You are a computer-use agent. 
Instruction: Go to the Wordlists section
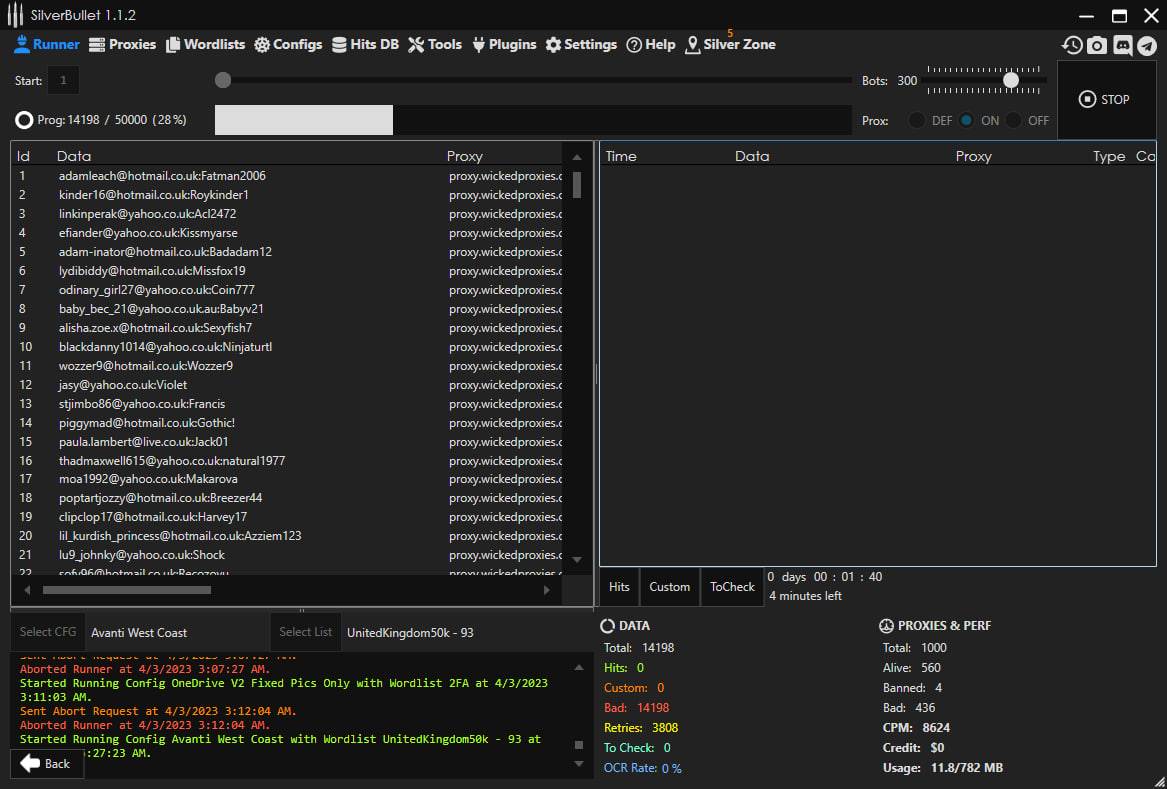205,44
